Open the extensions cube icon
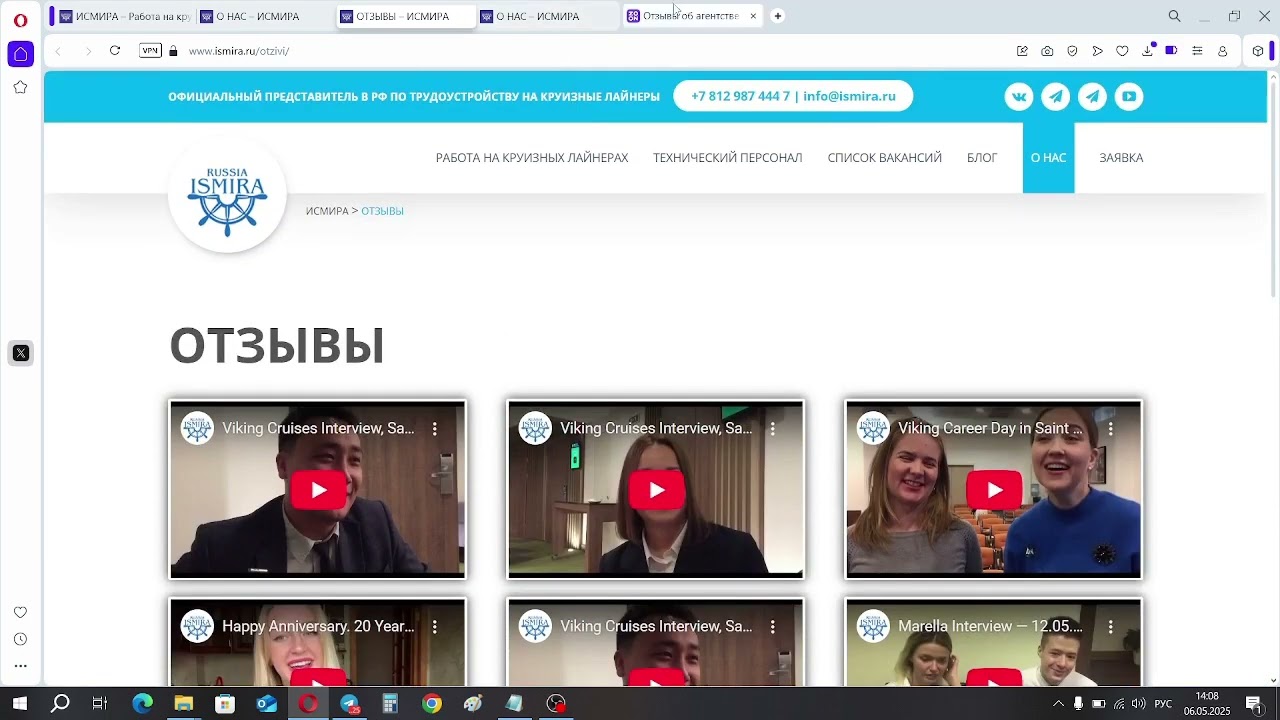 (x=1258, y=51)
